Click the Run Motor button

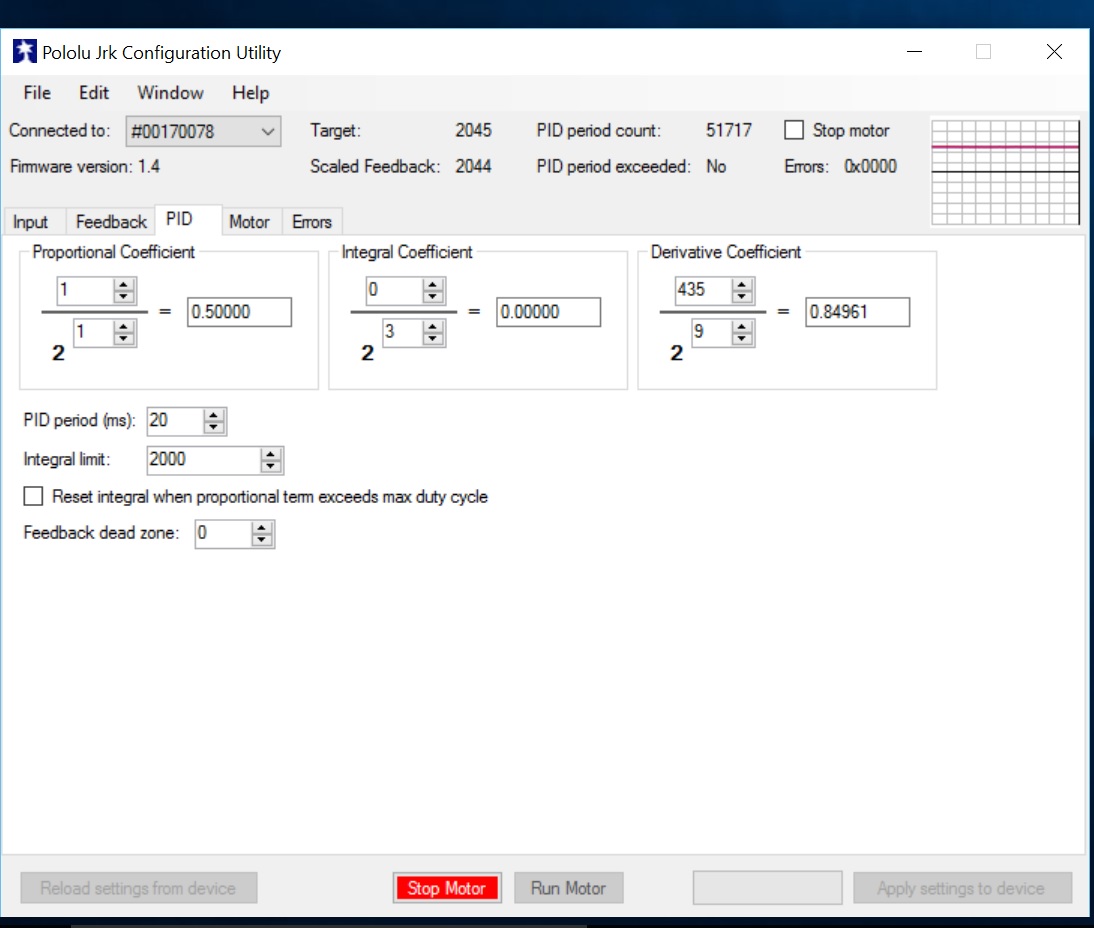[x=569, y=888]
